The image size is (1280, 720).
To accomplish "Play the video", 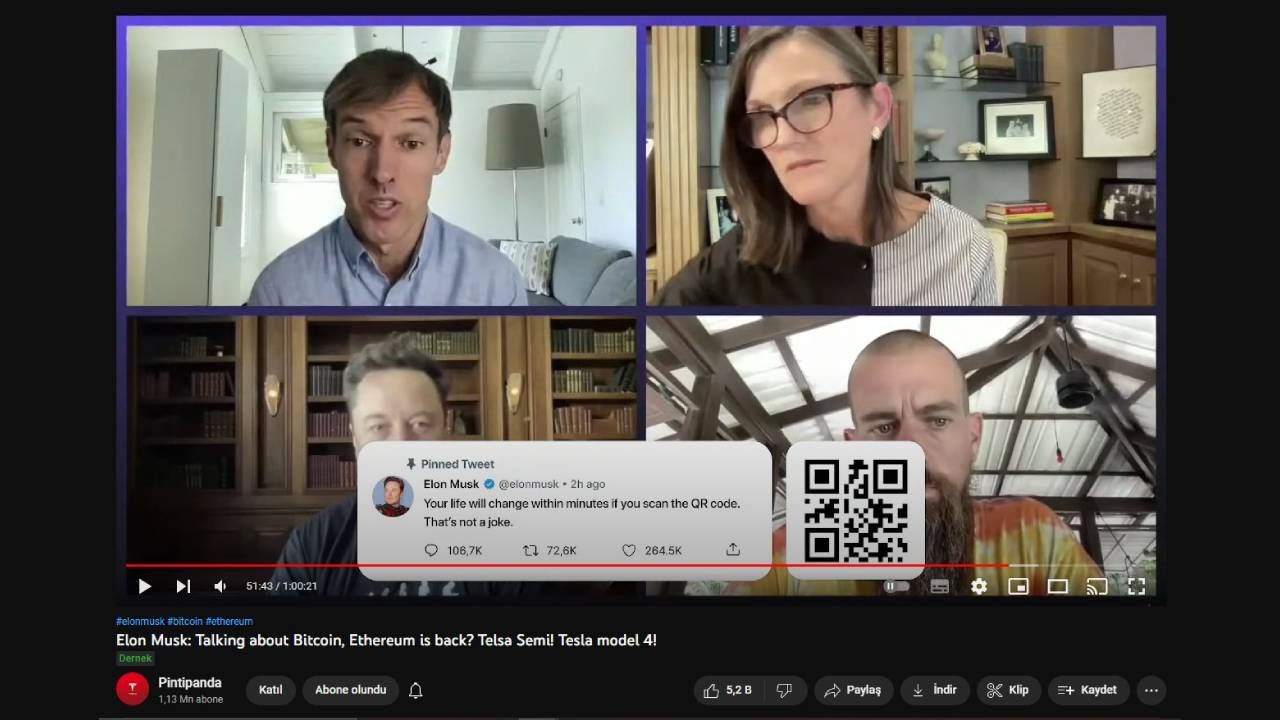I will (x=145, y=586).
